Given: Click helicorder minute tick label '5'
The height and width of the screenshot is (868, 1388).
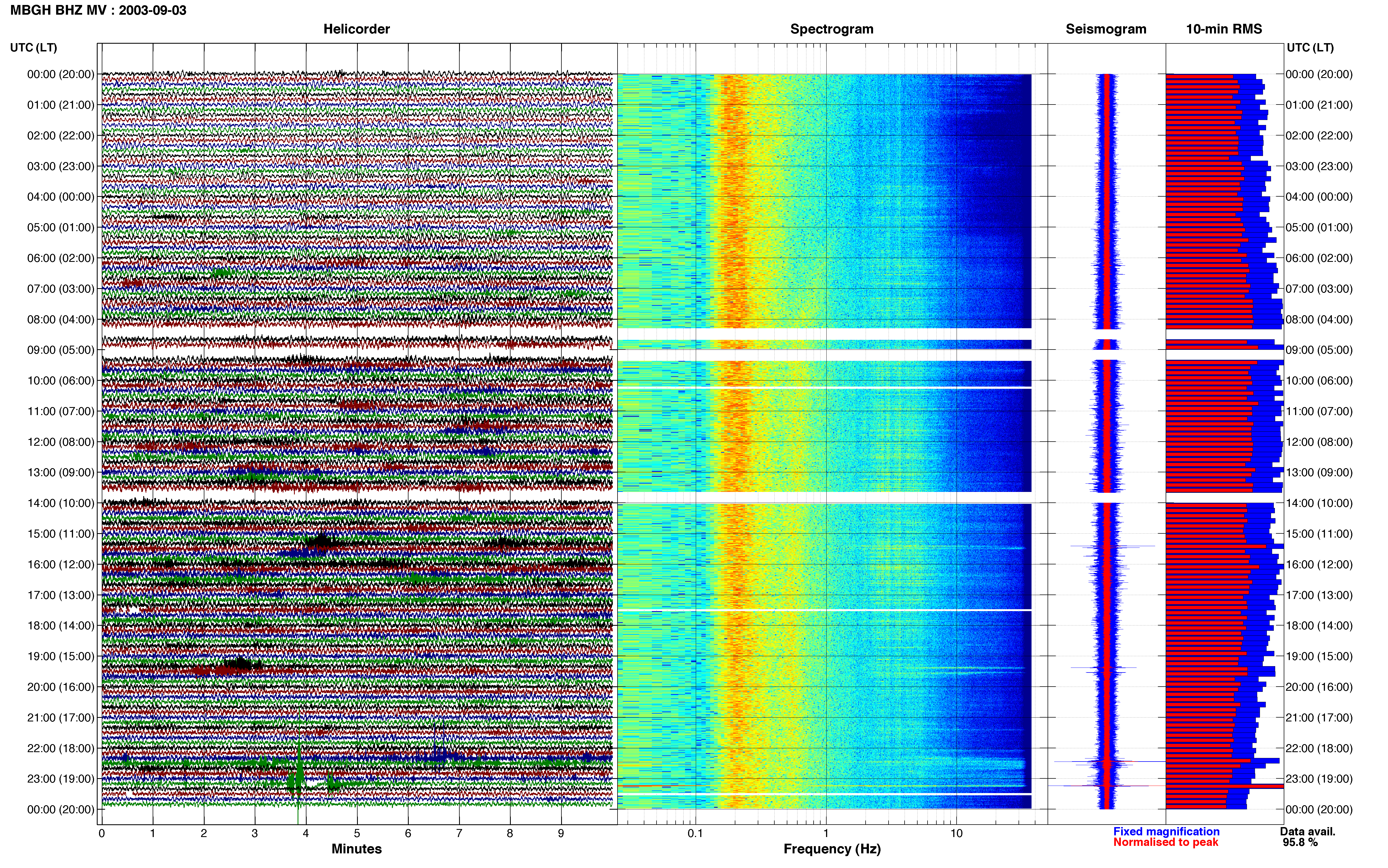Looking at the screenshot, I should 357,833.
